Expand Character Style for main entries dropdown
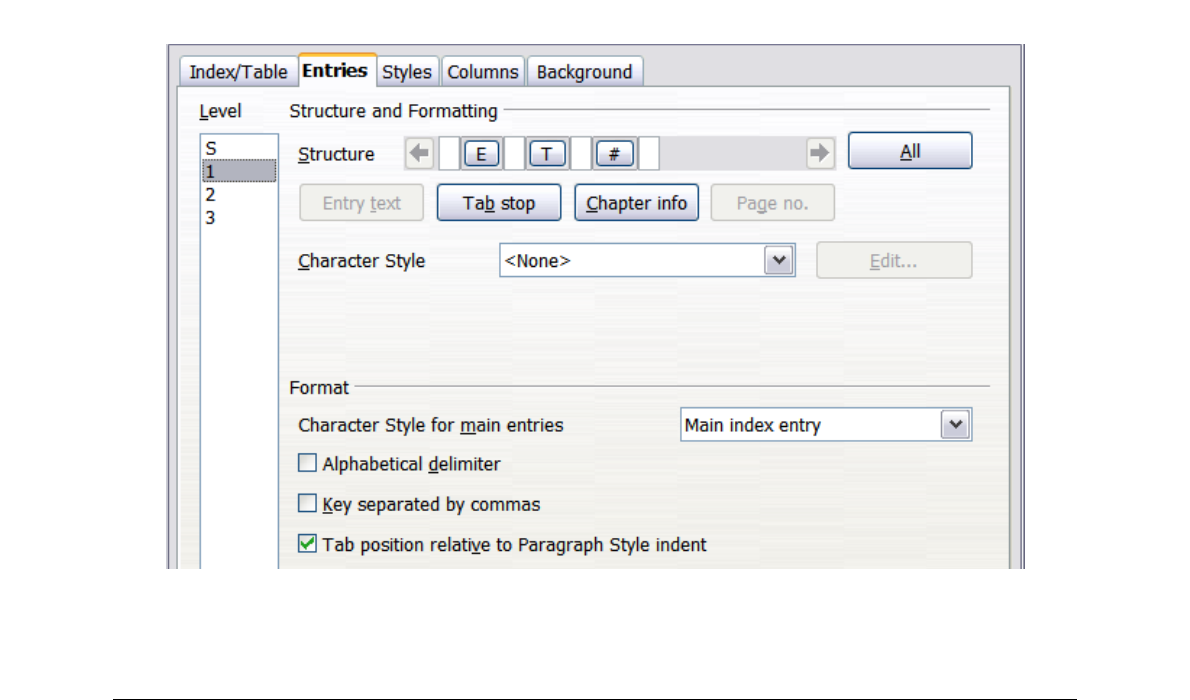This screenshot has height=700, width=1190. coord(955,425)
